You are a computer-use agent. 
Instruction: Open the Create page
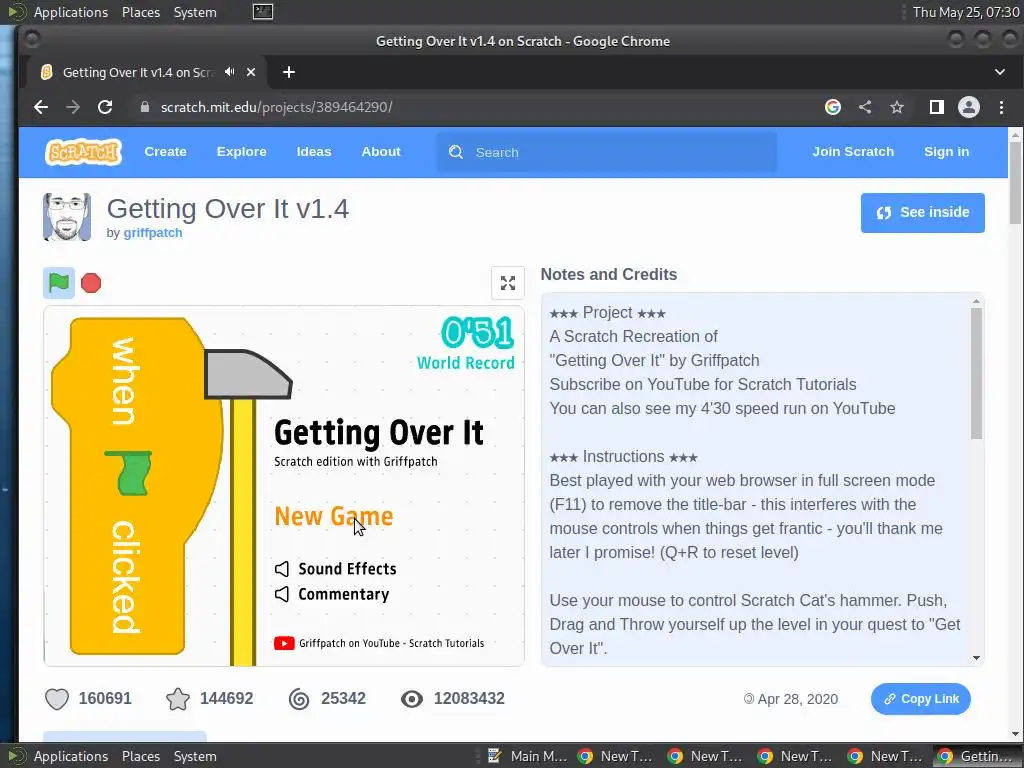(165, 152)
